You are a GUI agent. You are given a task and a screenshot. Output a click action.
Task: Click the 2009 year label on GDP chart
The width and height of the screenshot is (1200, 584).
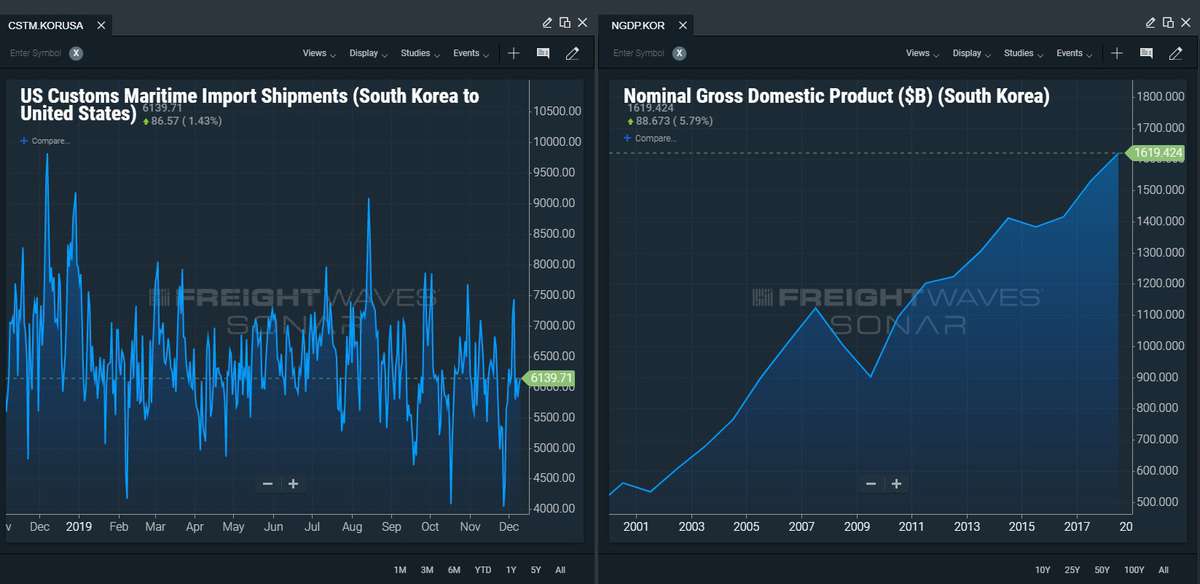858,526
